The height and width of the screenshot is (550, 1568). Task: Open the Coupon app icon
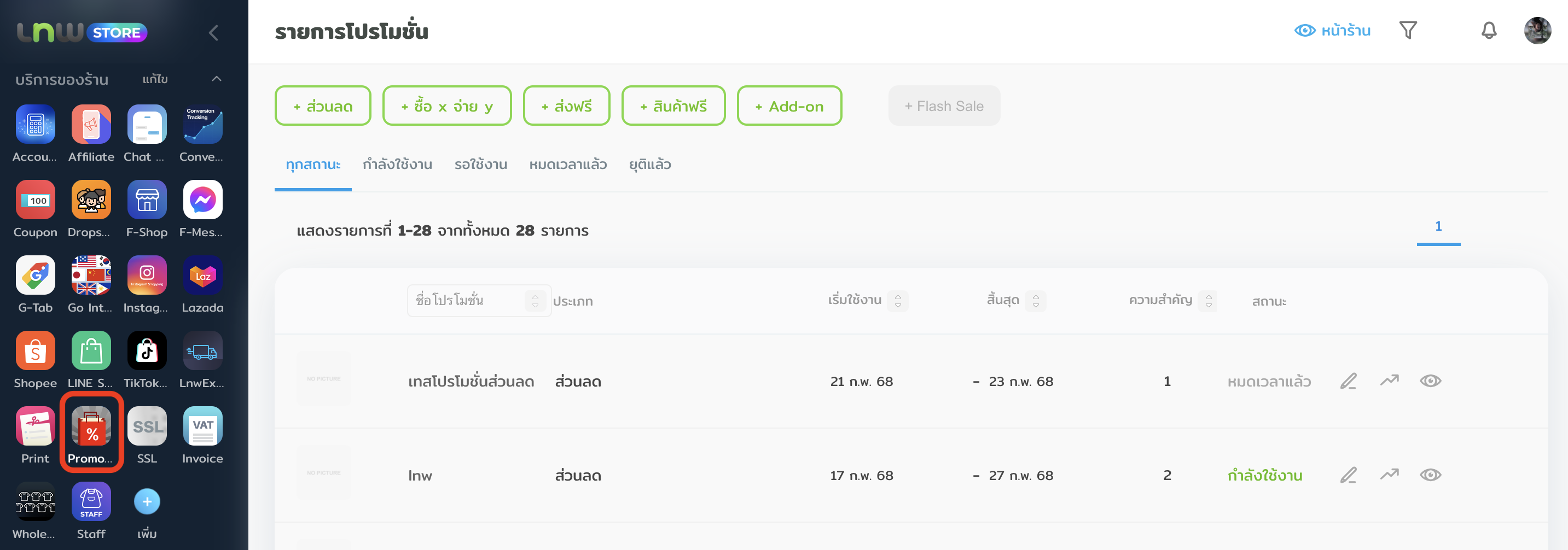pos(36,200)
